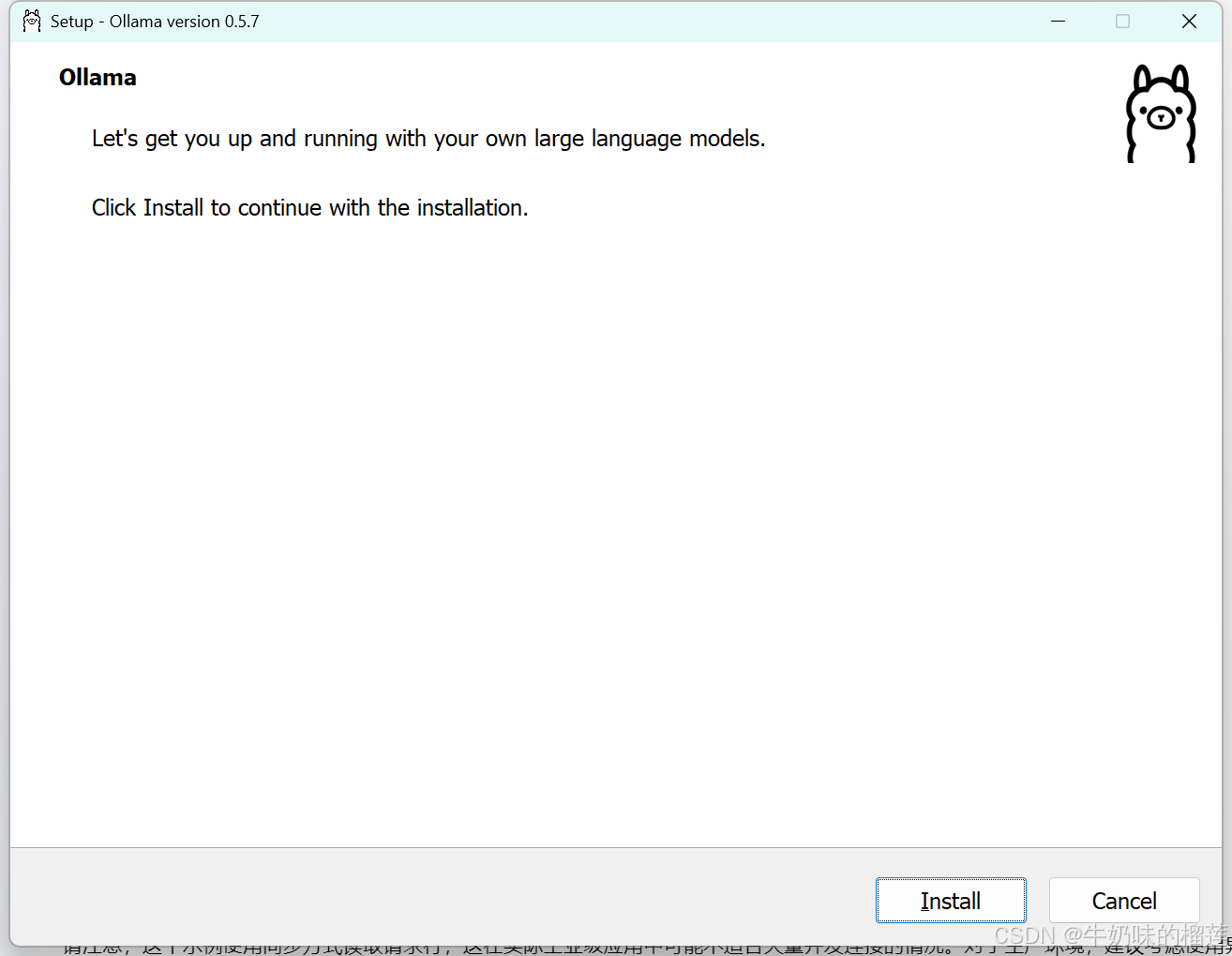This screenshot has width=1232, height=956.
Task: Open the title bar Ollama setup icon
Action: (32, 21)
